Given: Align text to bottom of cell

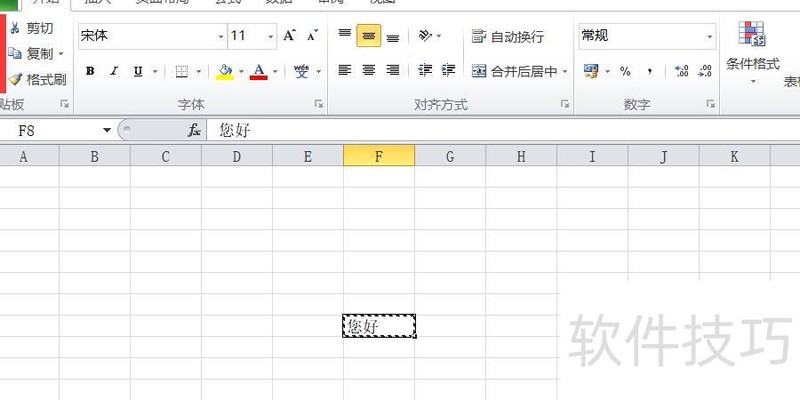Looking at the screenshot, I should pos(392,37).
